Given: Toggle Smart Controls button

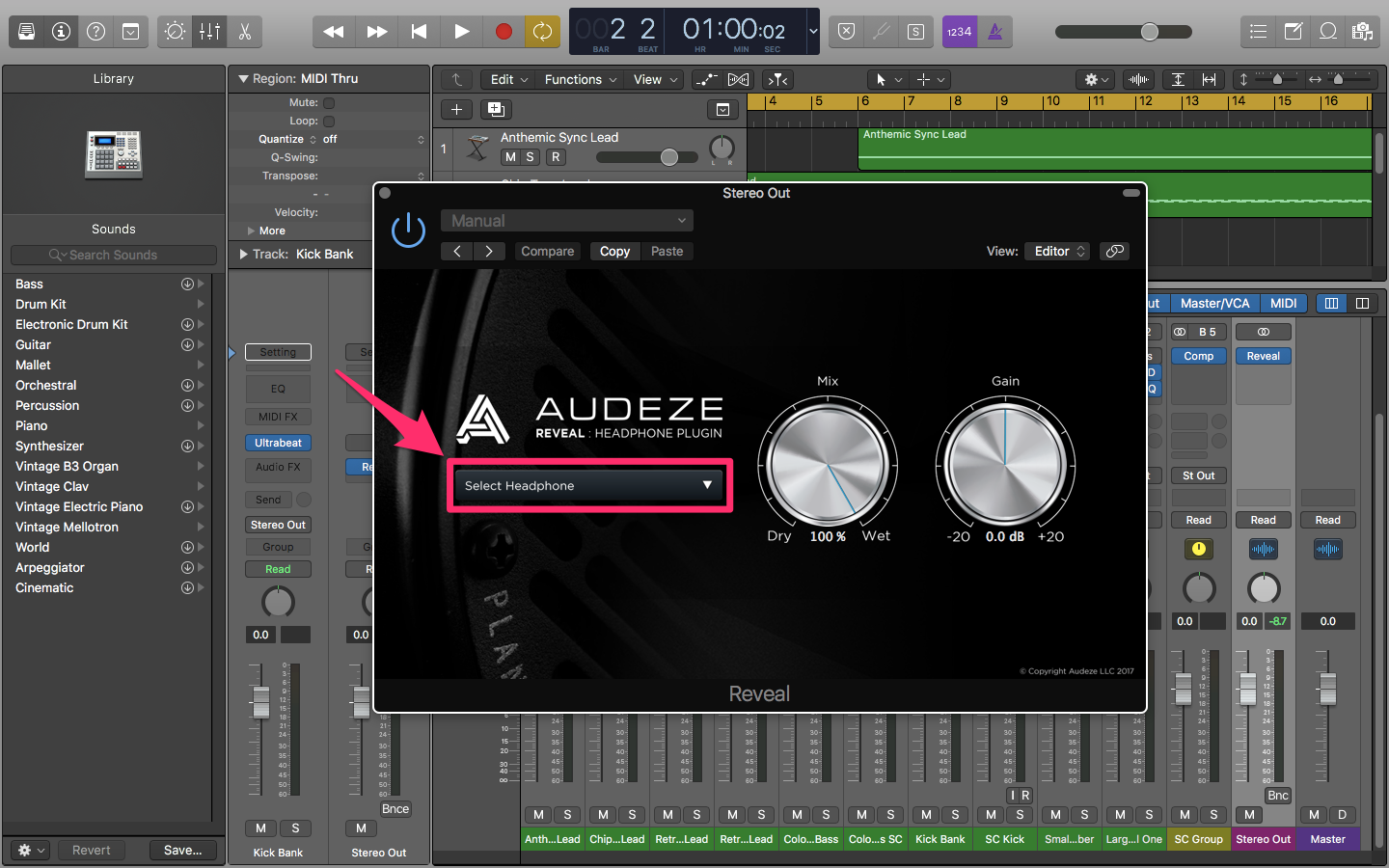Looking at the screenshot, I should pos(176,32).
